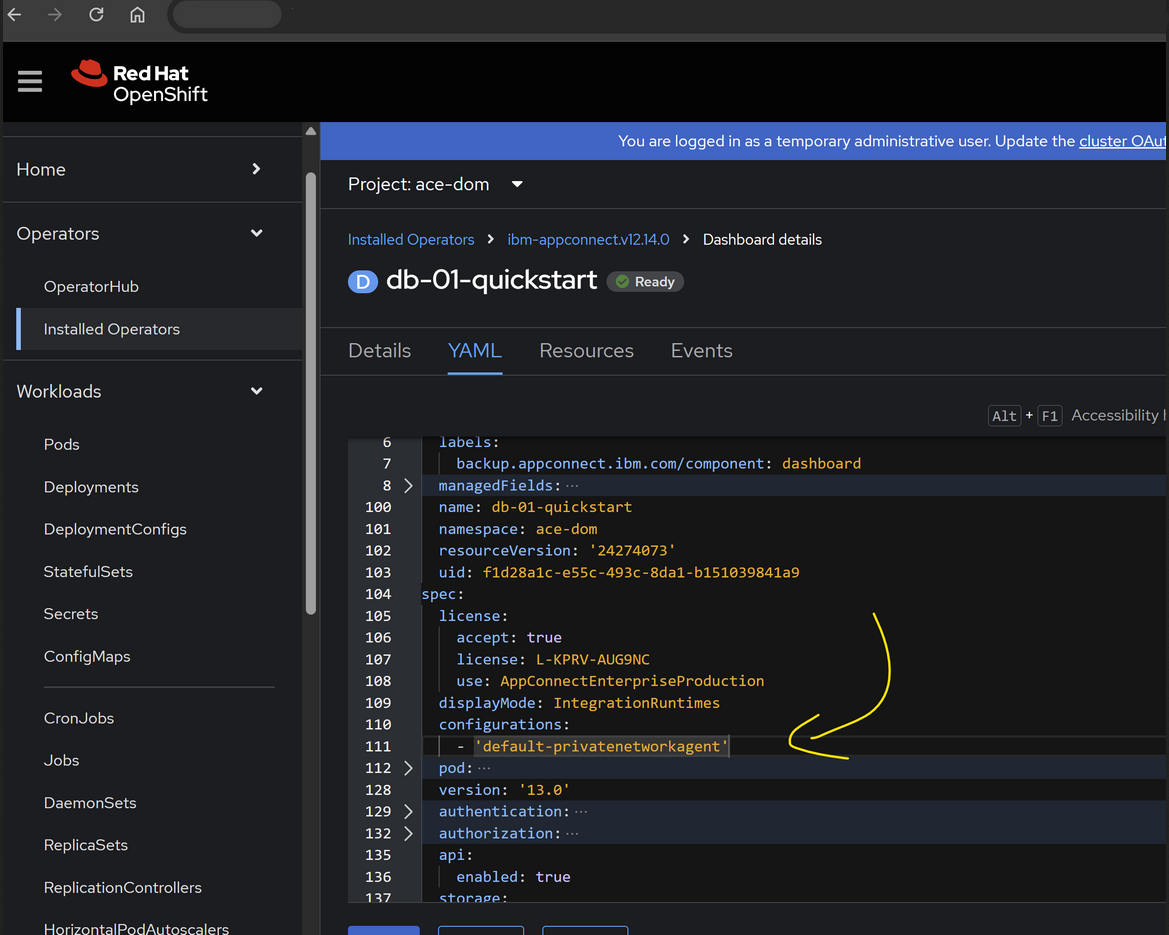The image size is (1169, 935).
Task: Click the dashboard label value on line 7
Action: [x=822, y=464]
